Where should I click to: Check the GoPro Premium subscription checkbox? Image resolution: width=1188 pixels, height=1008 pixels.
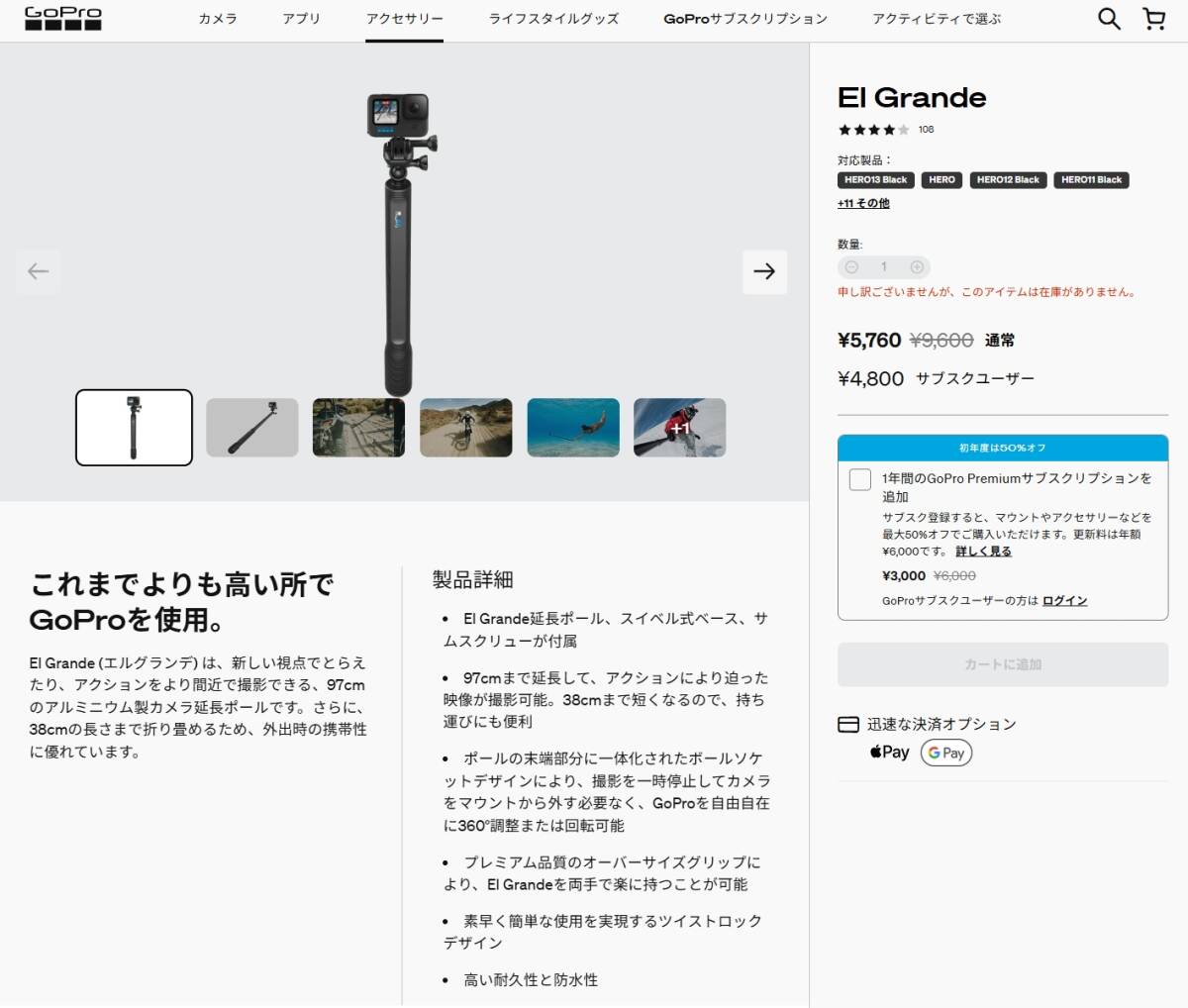(x=860, y=480)
